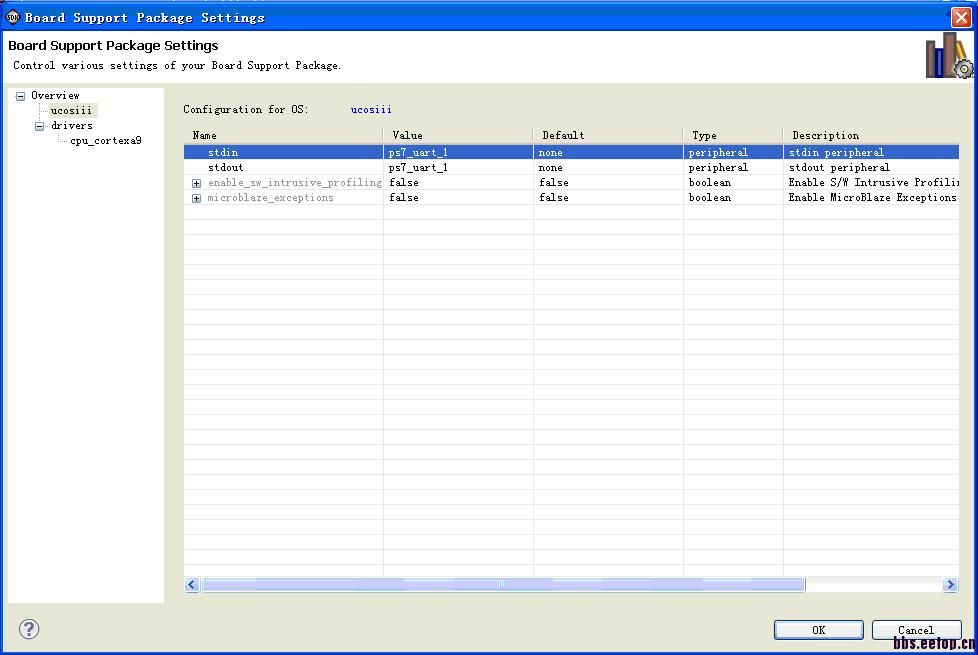Close the Board Support Package Settings window

(x=960, y=17)
